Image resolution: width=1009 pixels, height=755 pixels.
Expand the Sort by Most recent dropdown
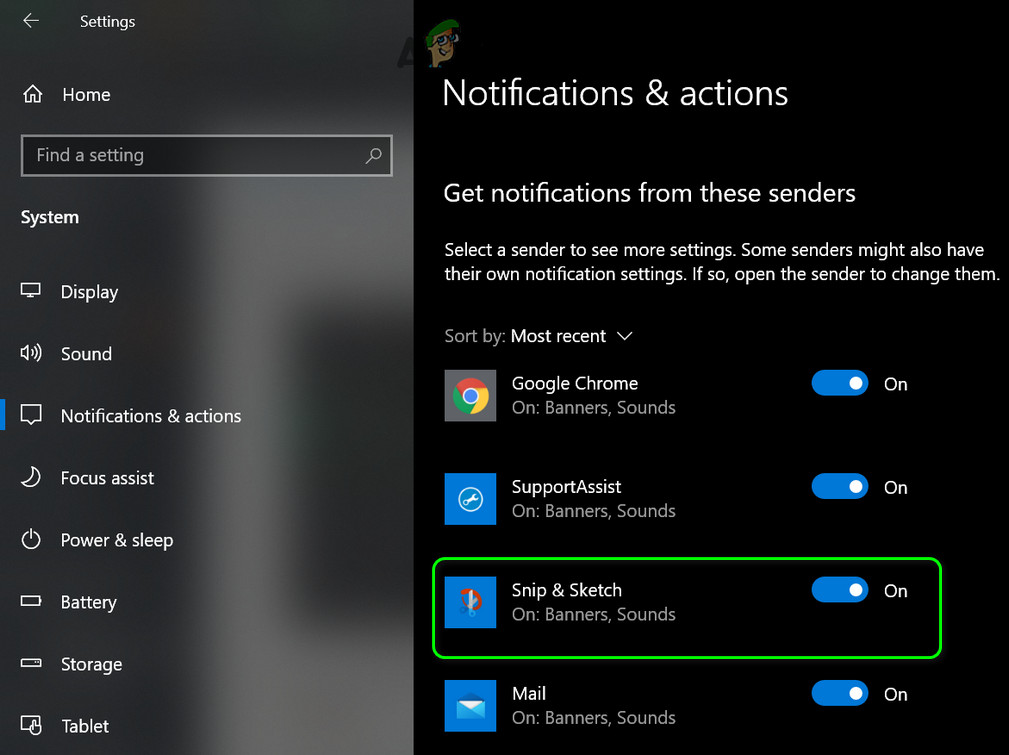571,336
